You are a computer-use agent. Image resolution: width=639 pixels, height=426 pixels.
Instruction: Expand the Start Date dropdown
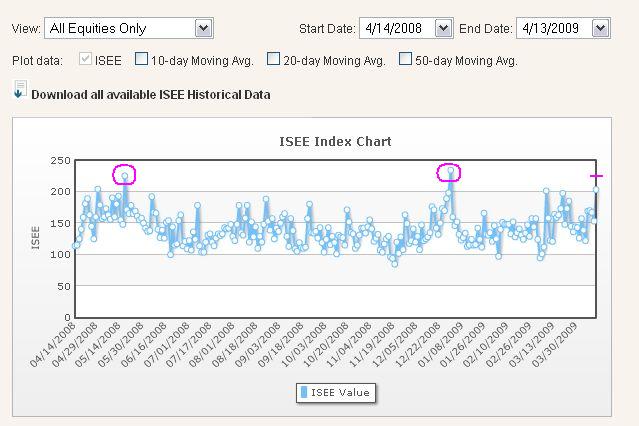[x=444, y=29]
